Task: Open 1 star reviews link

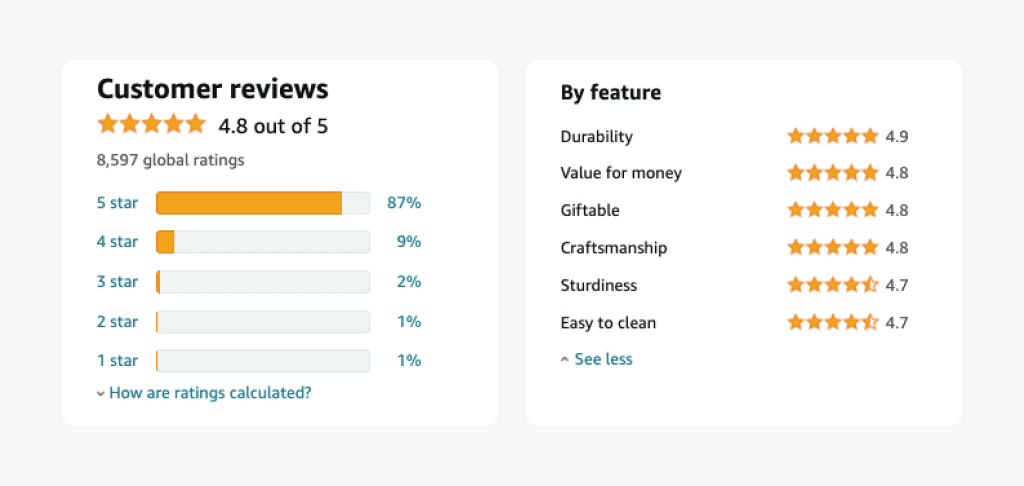Action: (118, 360)
